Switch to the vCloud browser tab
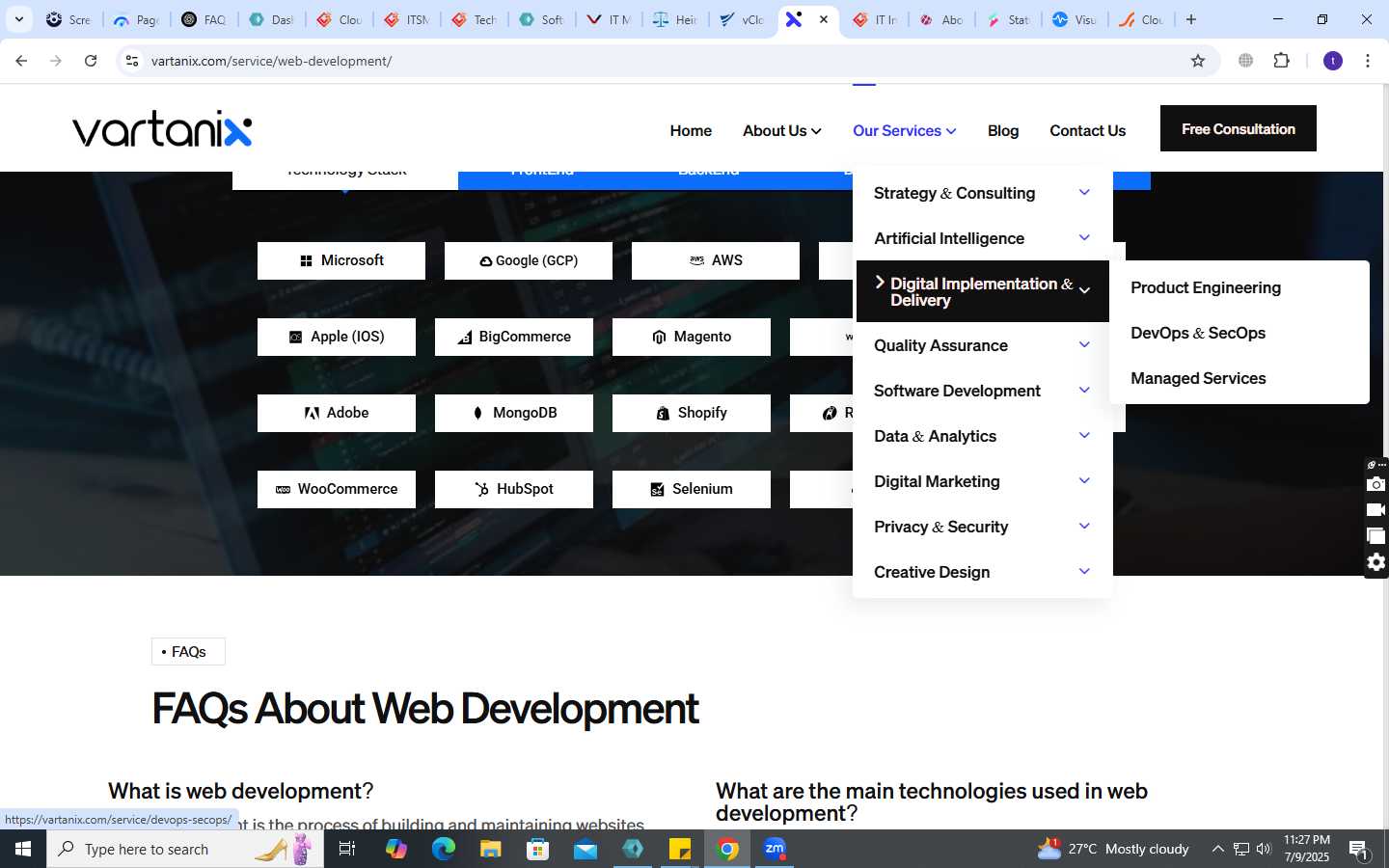Image resolution: width=1389 pixels, height=868 pixels. (x=743, y=19)
